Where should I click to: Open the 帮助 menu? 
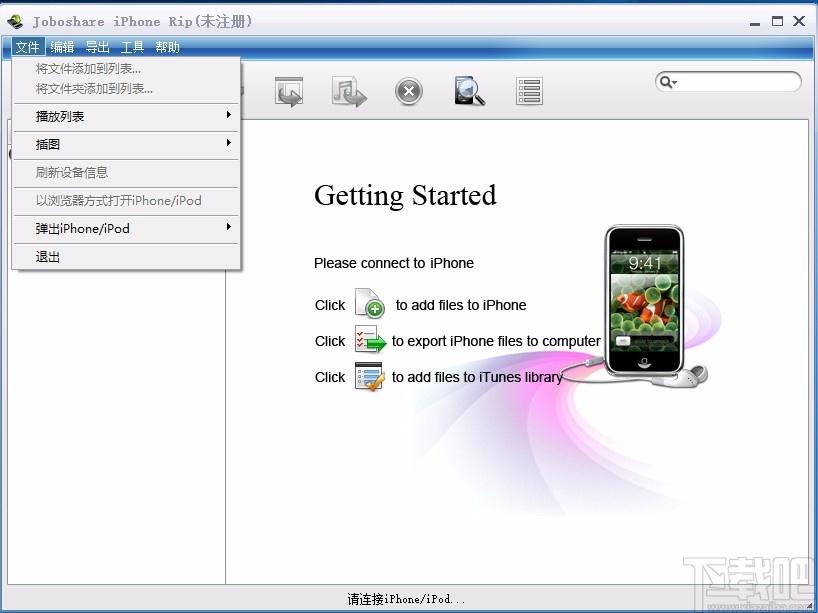(167, 47)
